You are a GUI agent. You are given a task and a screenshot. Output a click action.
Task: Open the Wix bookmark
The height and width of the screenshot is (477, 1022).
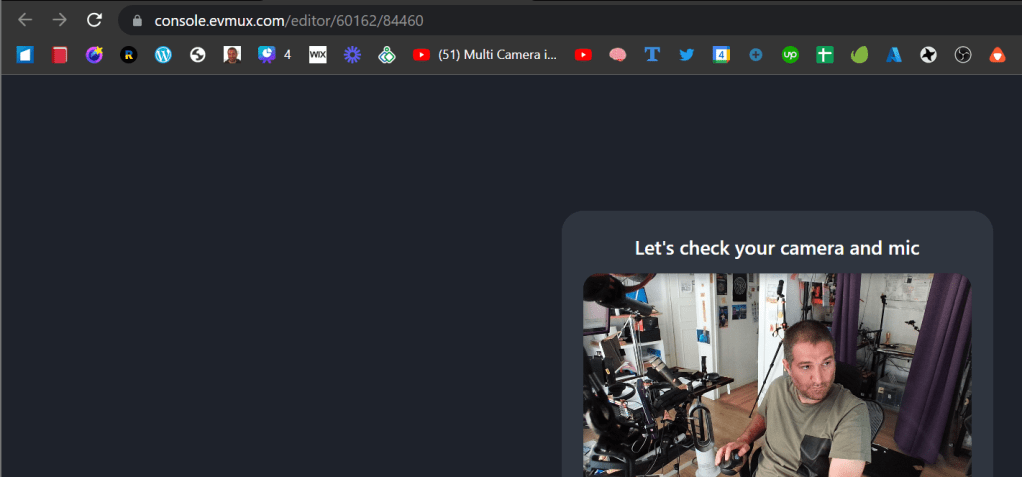pos(317,55)
